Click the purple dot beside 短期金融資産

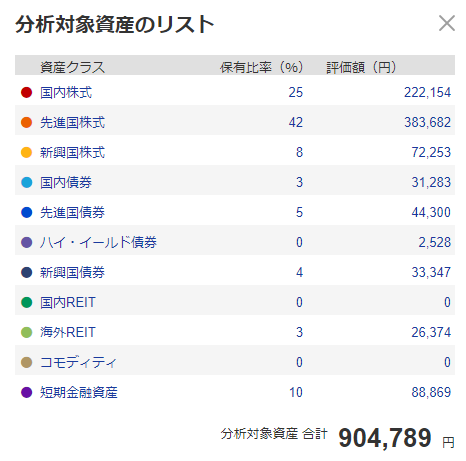coord(26,392)
